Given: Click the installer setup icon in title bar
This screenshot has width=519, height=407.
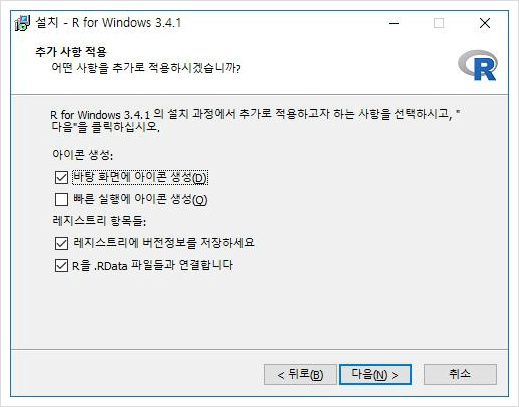Looking at the screenshot, I should click(23, 23).
